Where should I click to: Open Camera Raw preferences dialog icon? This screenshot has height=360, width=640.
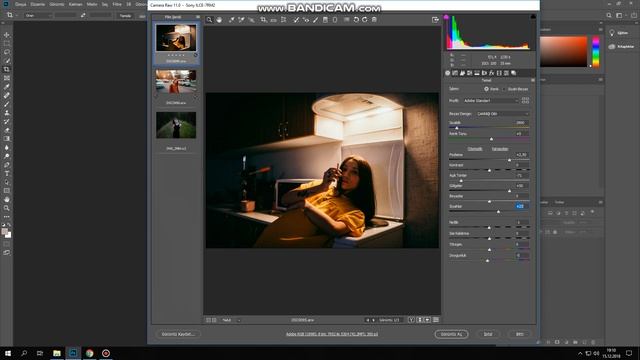pyautogui.click(x=346, y=20)
